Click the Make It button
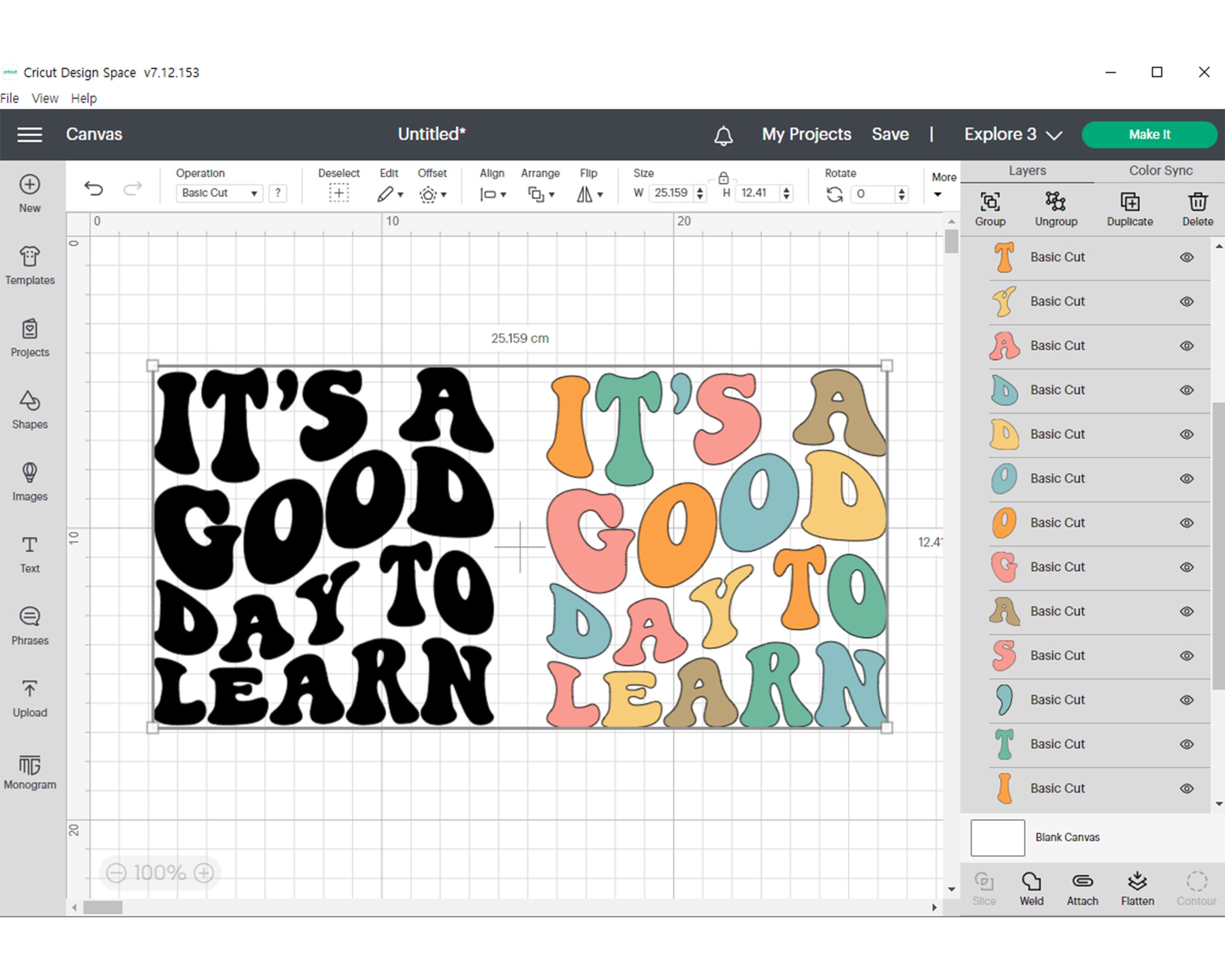 [x=1149, y=135]
